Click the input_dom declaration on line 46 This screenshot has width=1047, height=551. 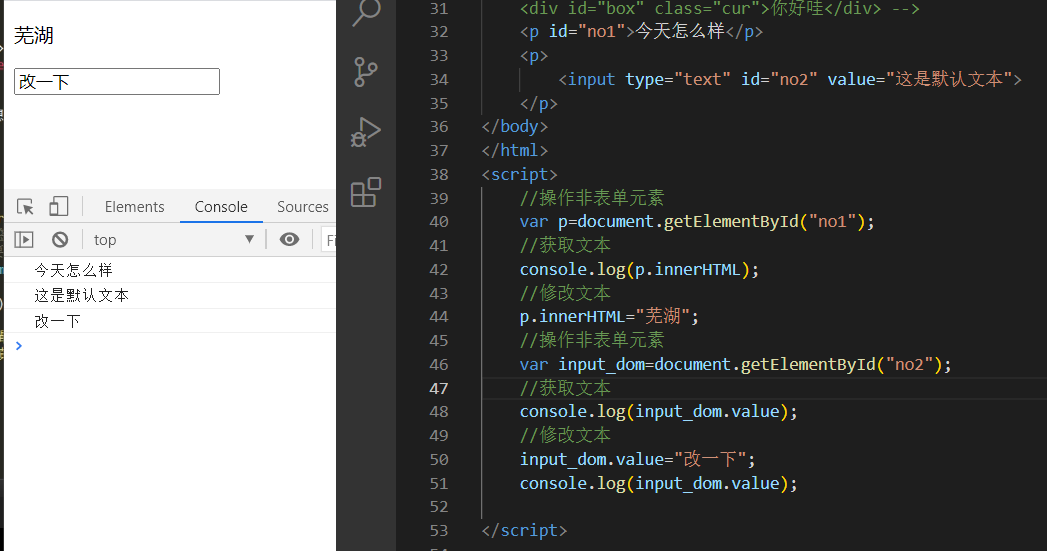click(735, 365)
